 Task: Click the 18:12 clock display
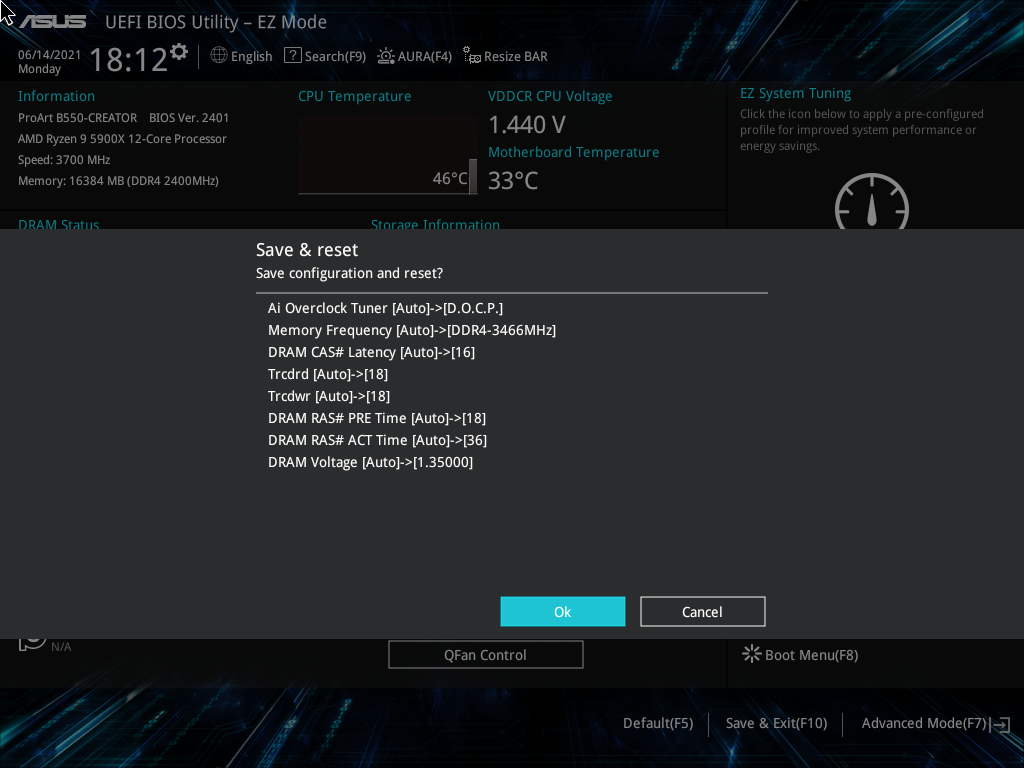coord(129,59)
